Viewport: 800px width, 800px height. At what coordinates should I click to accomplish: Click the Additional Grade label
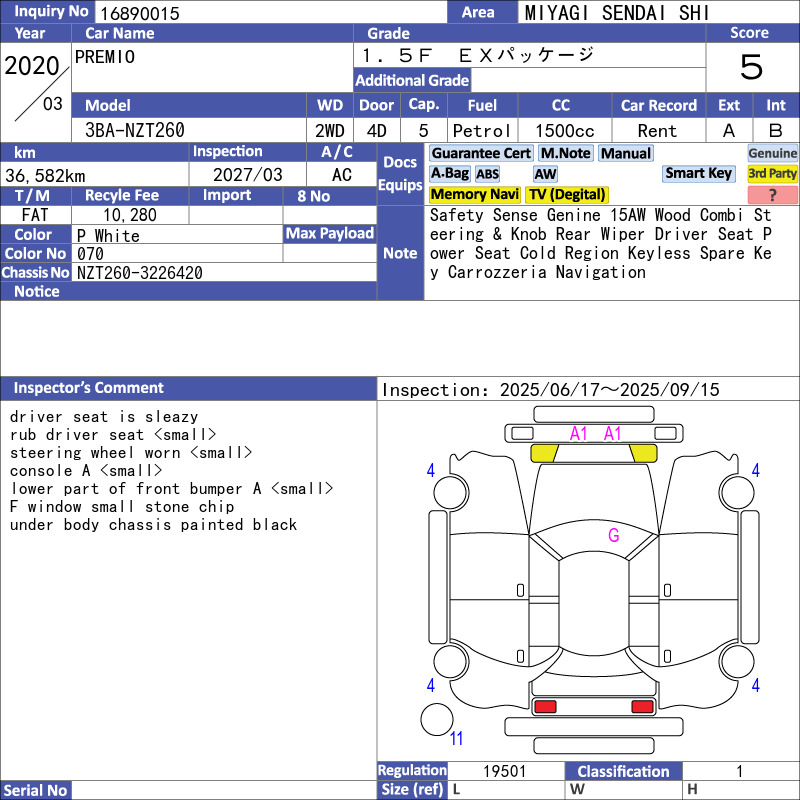(x=412, y=81)
